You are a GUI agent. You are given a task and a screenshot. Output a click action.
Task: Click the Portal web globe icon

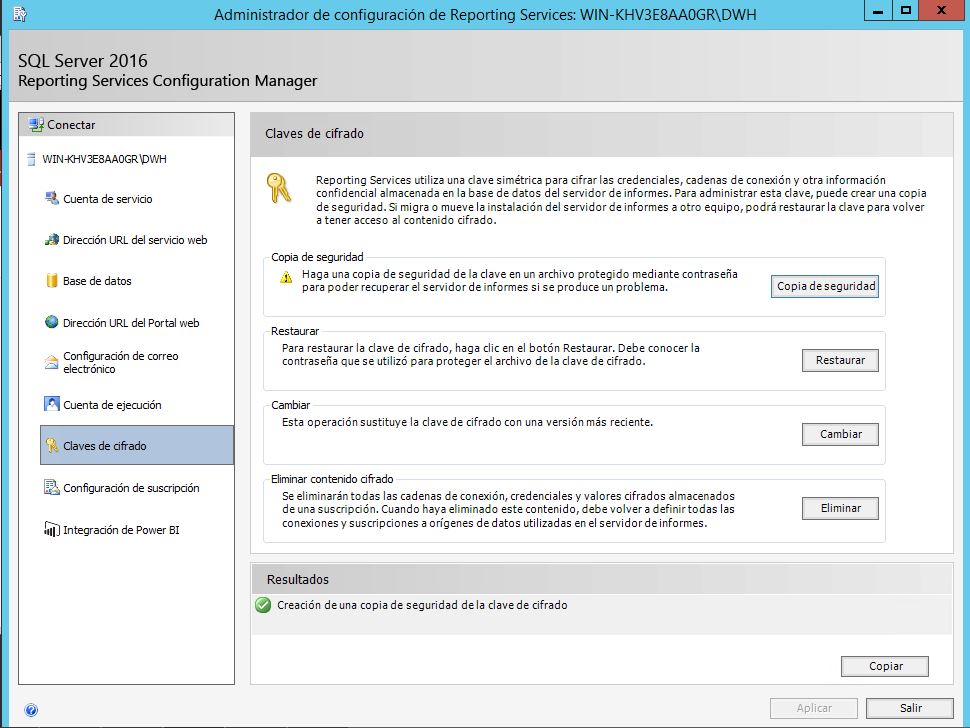click(x=52, y=323)
